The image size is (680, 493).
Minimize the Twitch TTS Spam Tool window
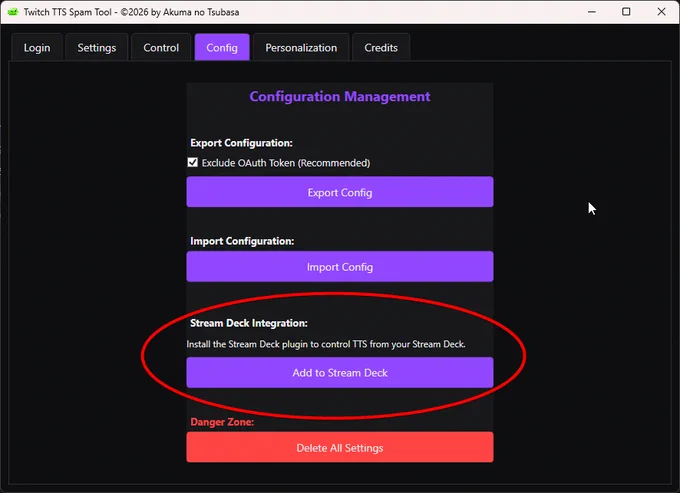(592, 12)
